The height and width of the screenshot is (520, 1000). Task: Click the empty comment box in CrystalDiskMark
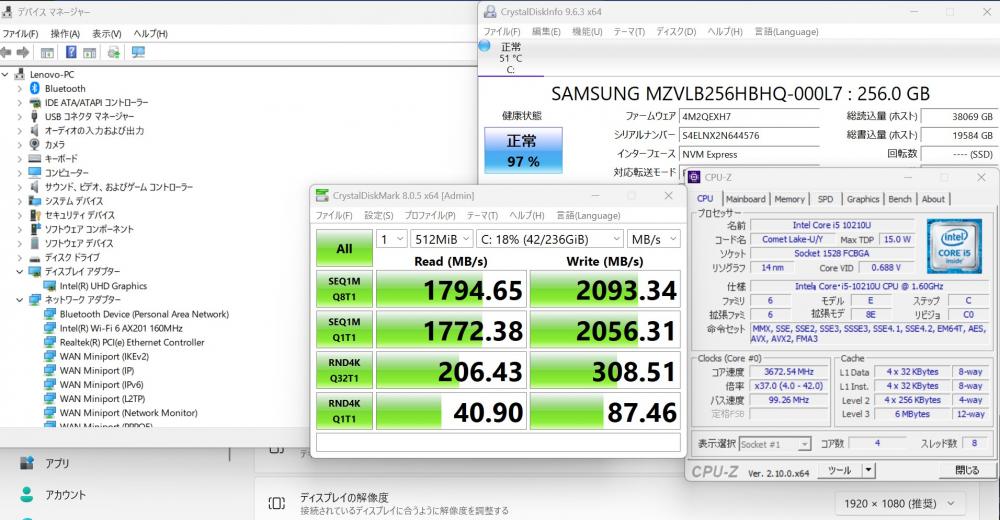click(x=499, y=442)
